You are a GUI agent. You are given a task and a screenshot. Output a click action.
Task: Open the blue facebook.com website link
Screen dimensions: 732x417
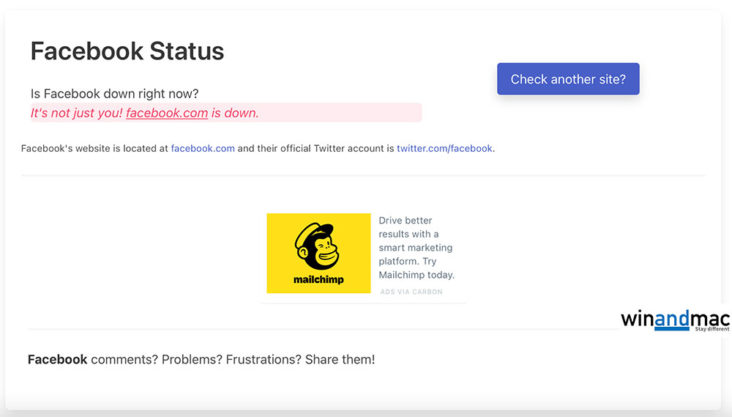(x=203, y=149)
